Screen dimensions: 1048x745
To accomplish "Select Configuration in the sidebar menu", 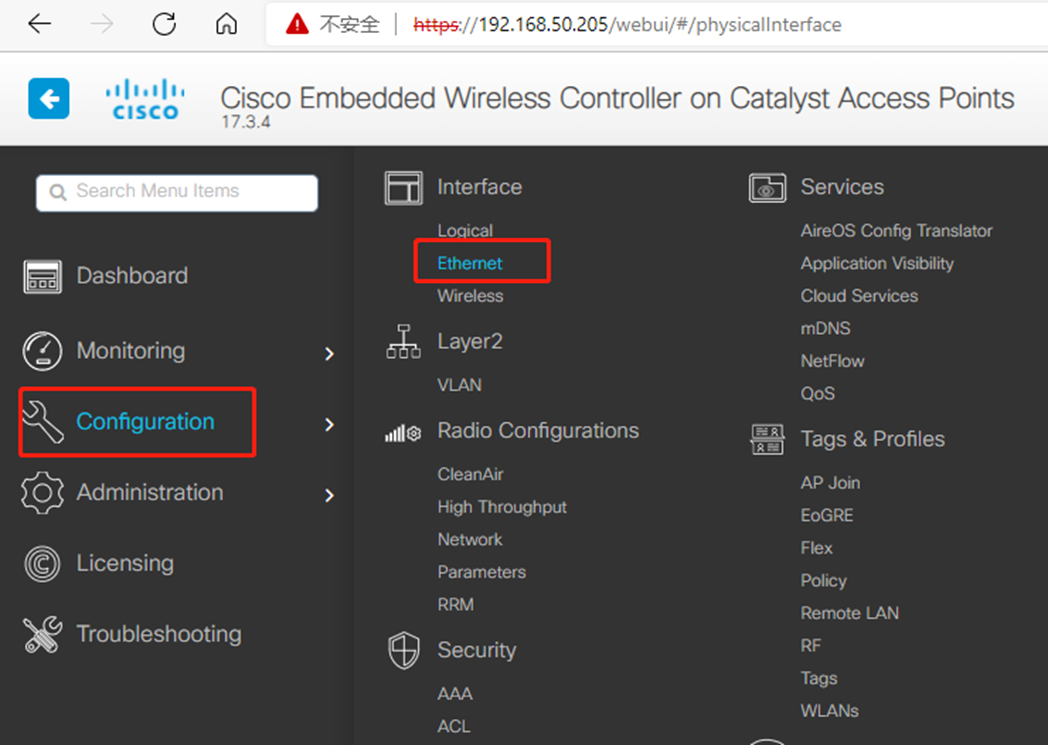I will 145,422.
